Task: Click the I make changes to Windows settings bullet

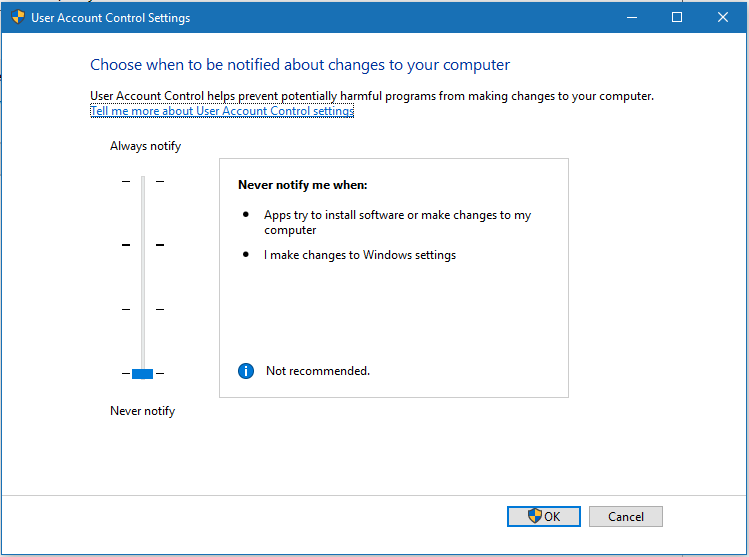Action: (360, 255)
